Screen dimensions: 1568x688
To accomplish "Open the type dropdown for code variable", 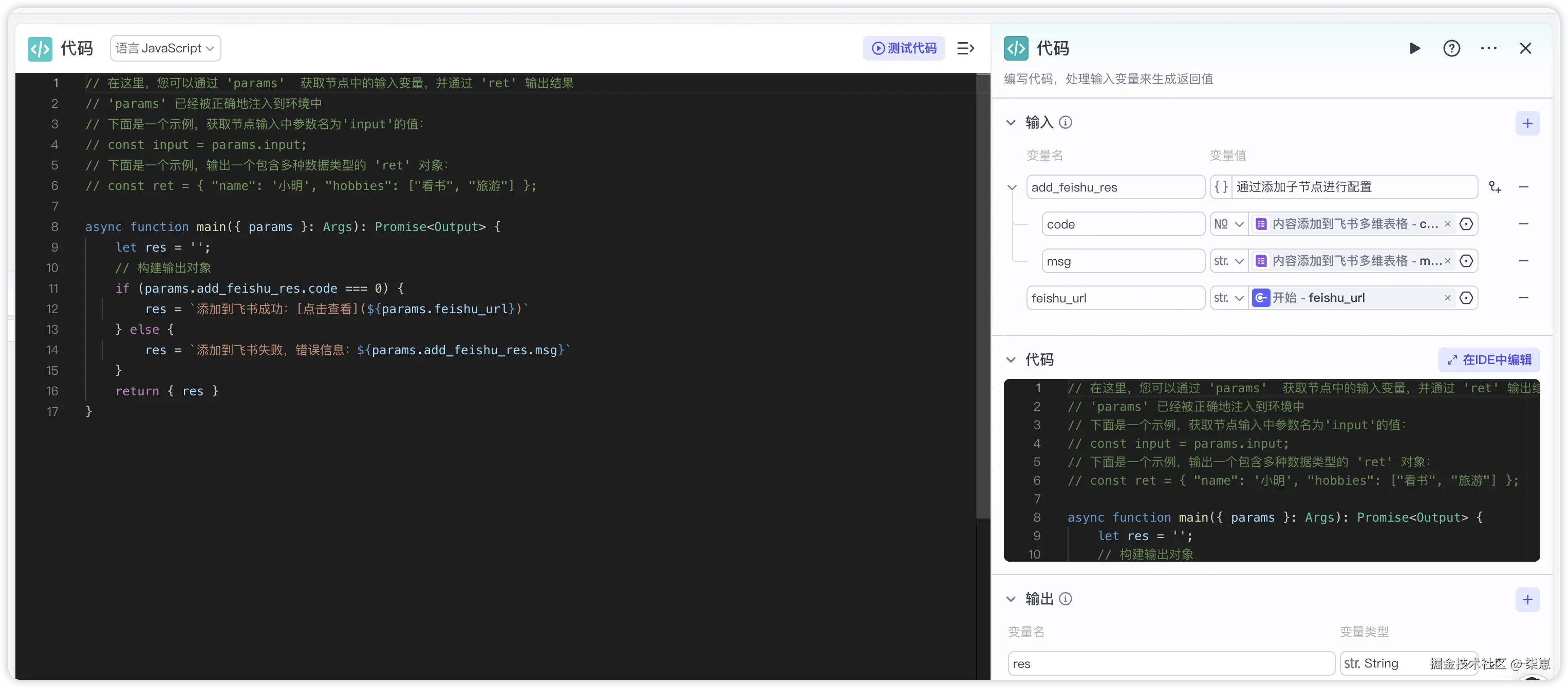I will tap(1228, 224).
